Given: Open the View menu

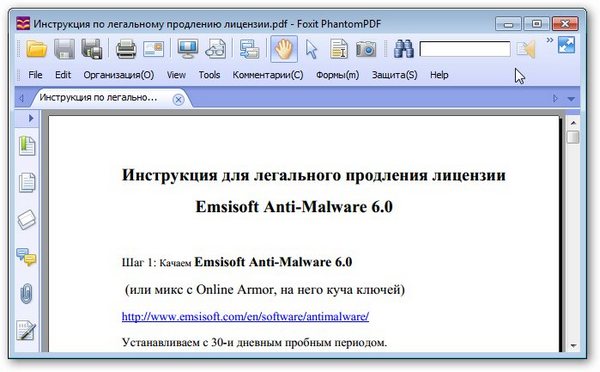Looking at the screenshot, I should (x=176, y=75).
